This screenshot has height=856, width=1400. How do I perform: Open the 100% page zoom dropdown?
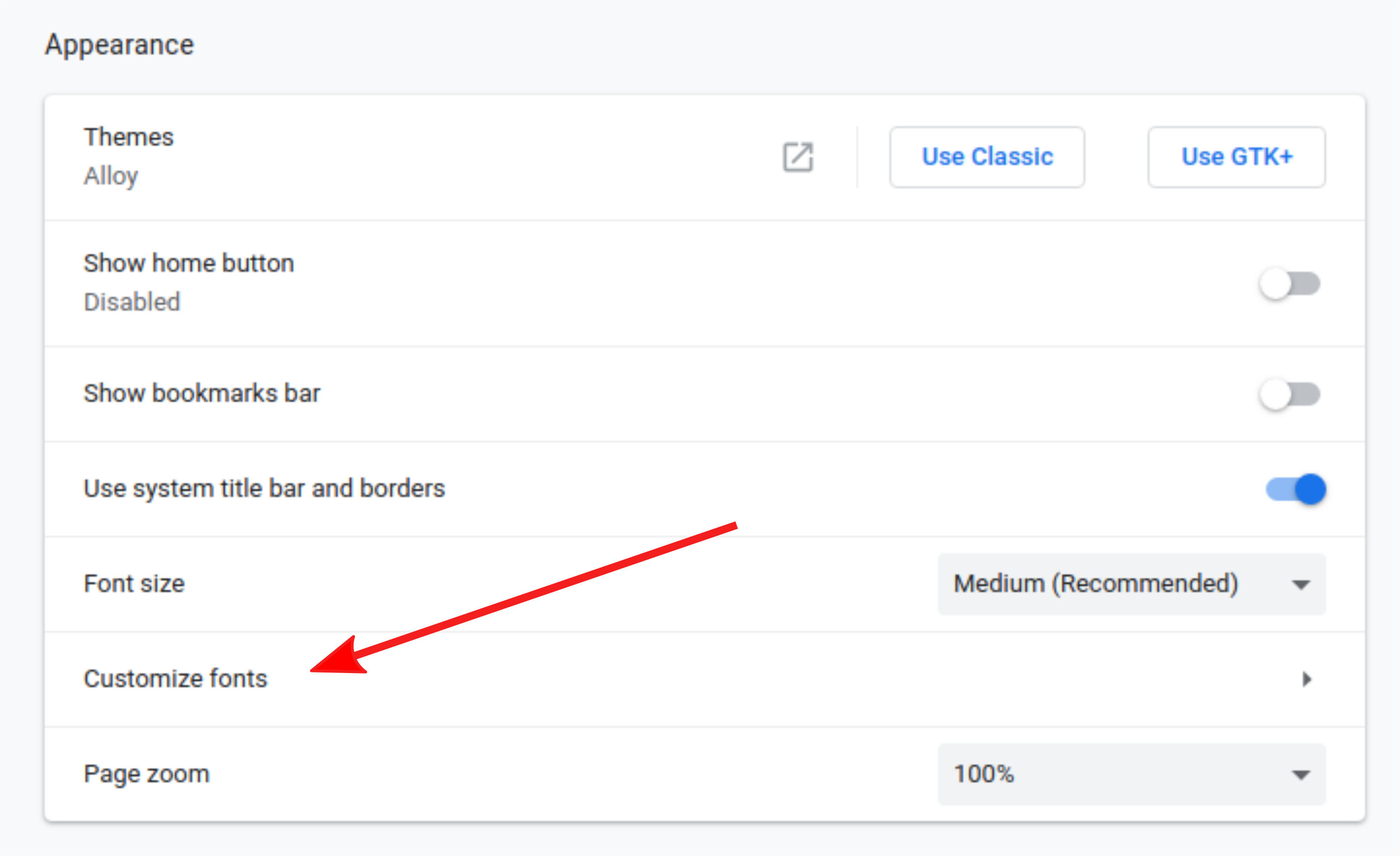[1131, 774]
